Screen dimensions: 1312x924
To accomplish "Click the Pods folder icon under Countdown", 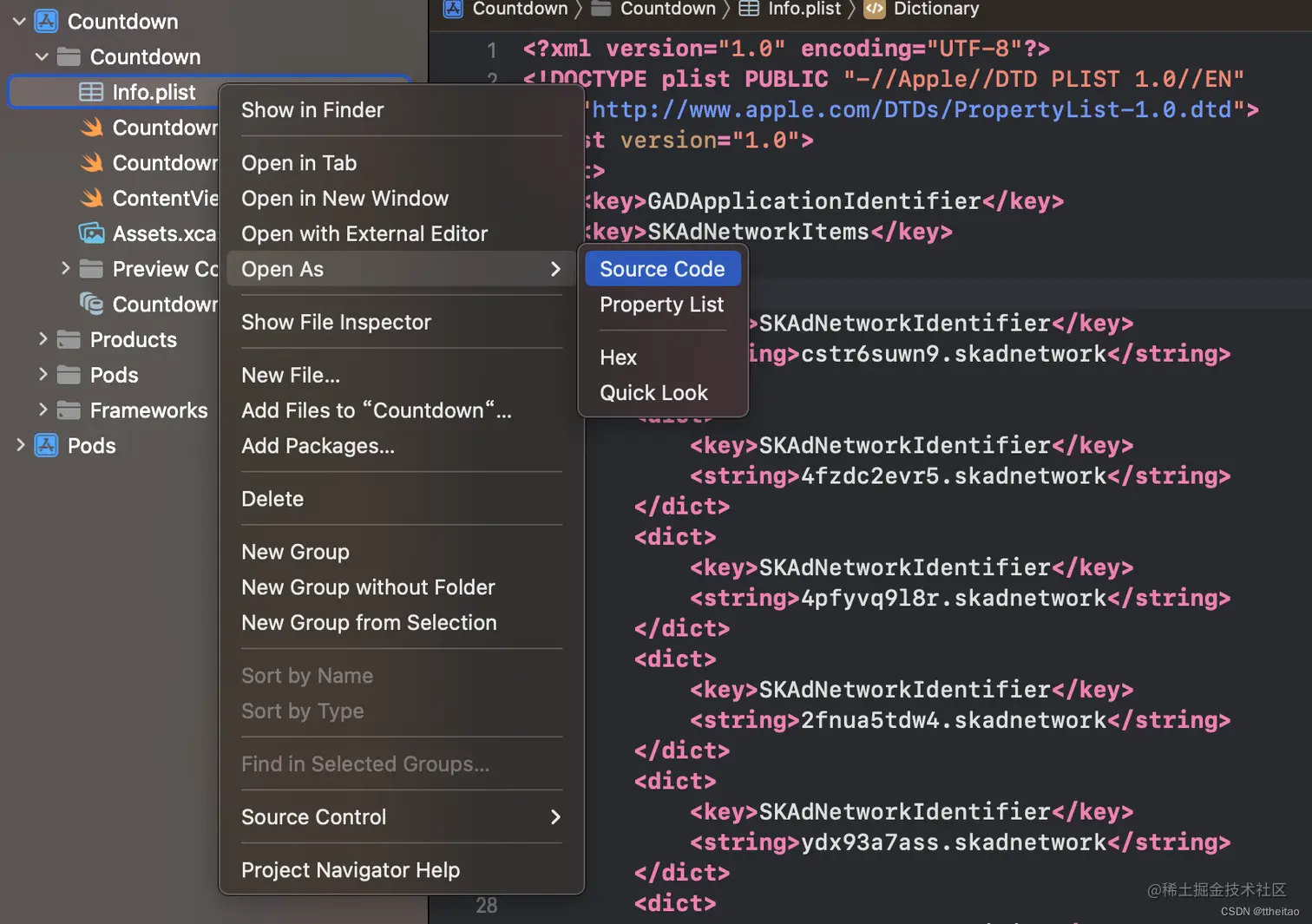I will pos(69,375).
